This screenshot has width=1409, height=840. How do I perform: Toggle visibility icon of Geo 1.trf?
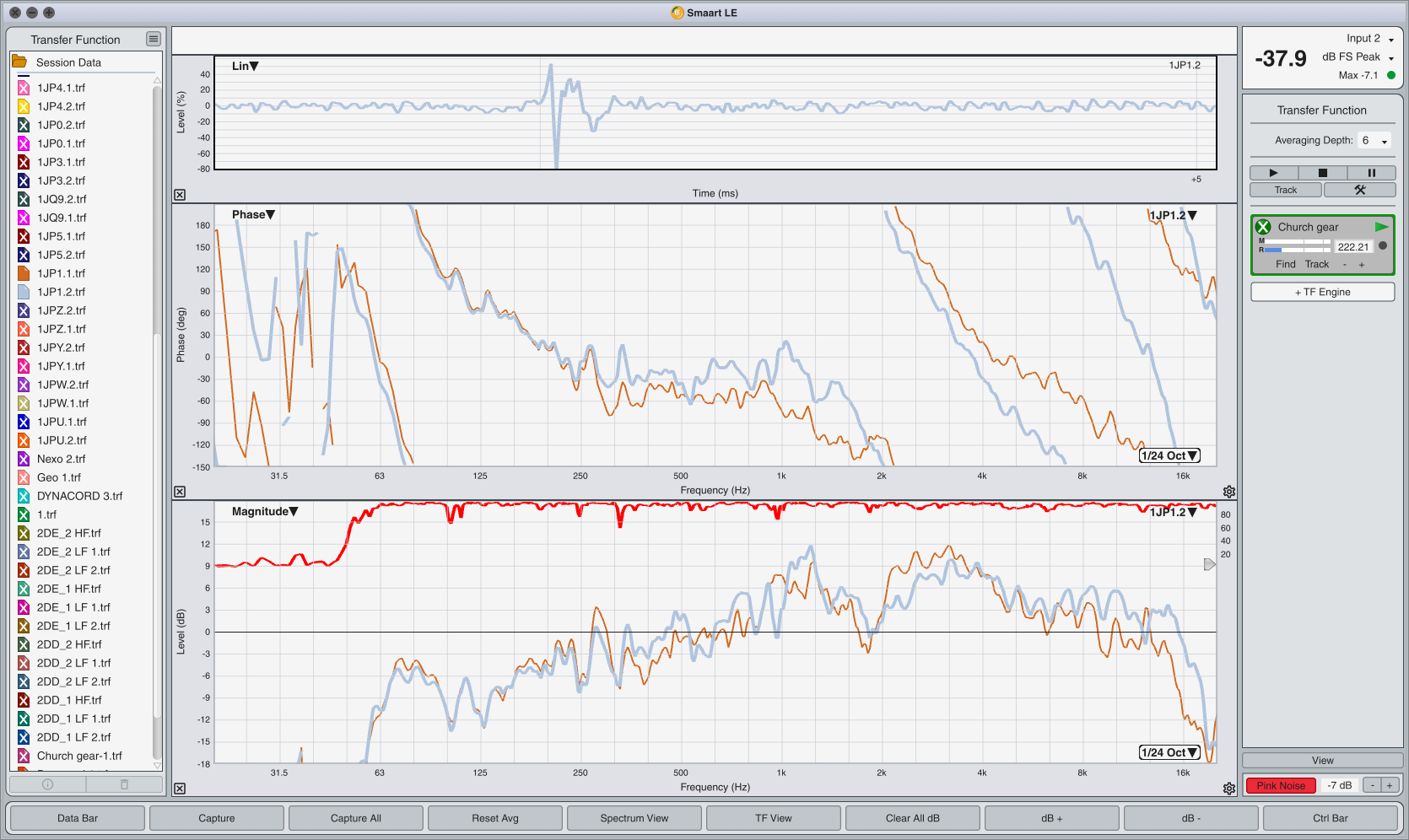(x=24, y=477)
